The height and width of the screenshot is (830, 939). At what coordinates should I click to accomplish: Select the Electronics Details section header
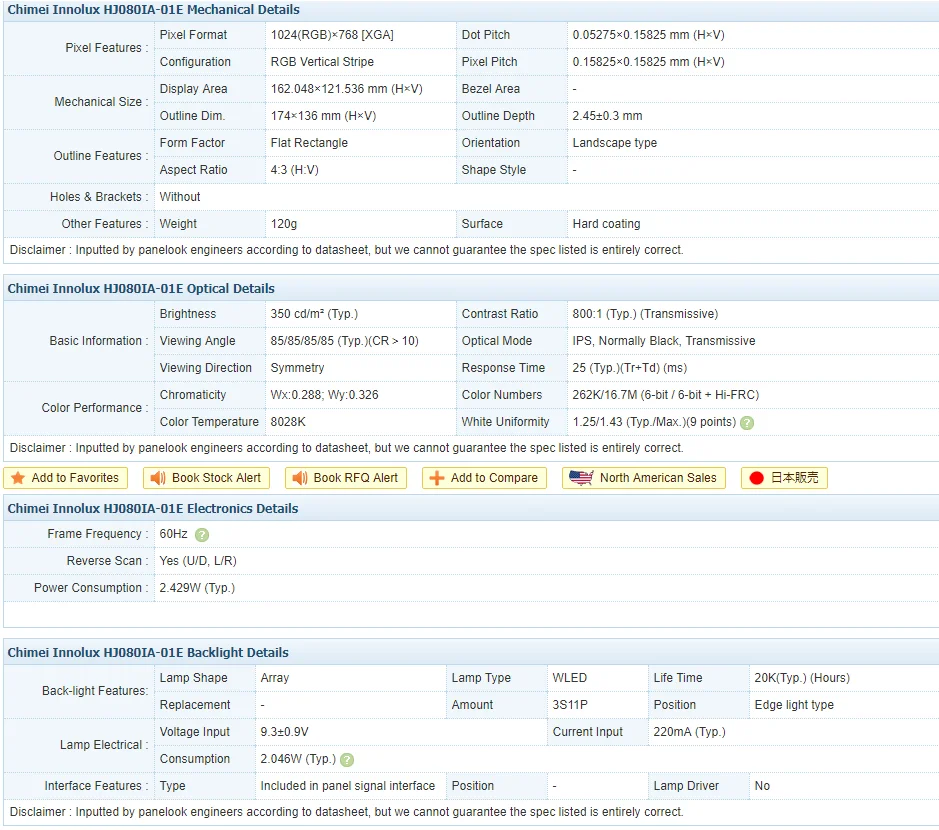pos(153,508)
